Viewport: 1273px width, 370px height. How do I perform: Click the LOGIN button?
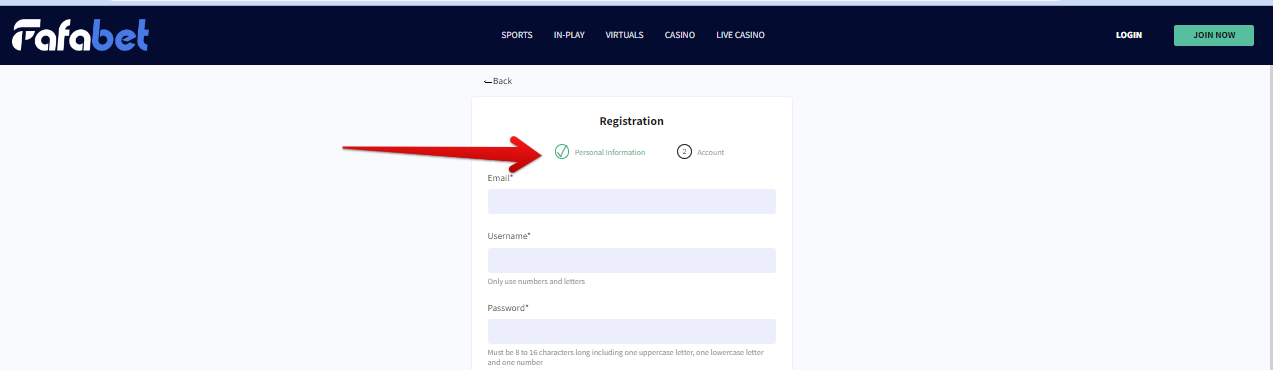tap(1129, 35)
